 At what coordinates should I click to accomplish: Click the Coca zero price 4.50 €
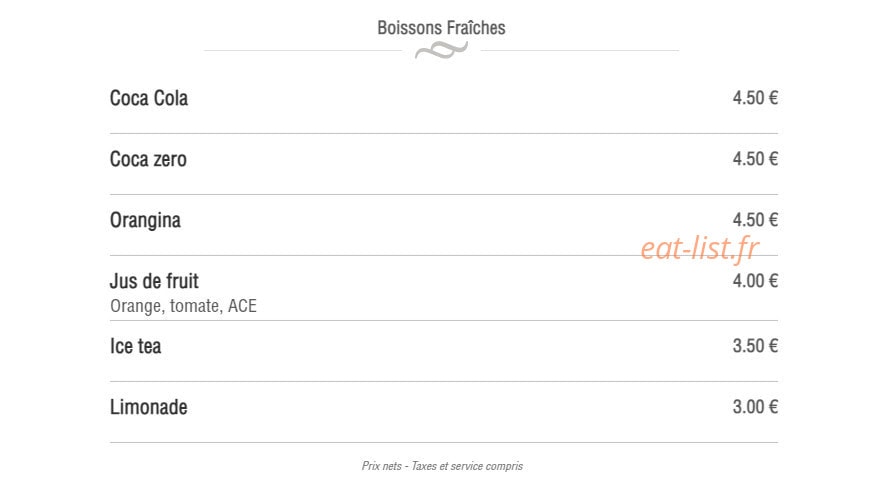point(755,159)
